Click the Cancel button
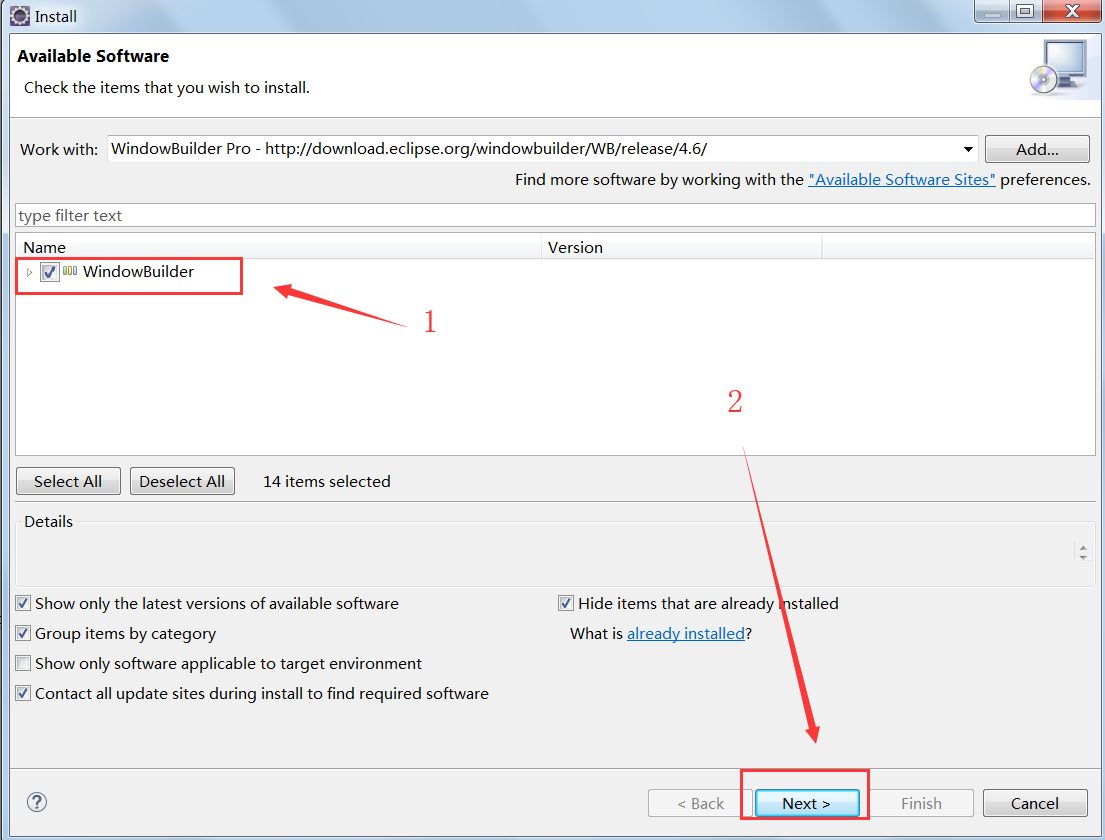1105x840 pixels. coord(1035,803)
